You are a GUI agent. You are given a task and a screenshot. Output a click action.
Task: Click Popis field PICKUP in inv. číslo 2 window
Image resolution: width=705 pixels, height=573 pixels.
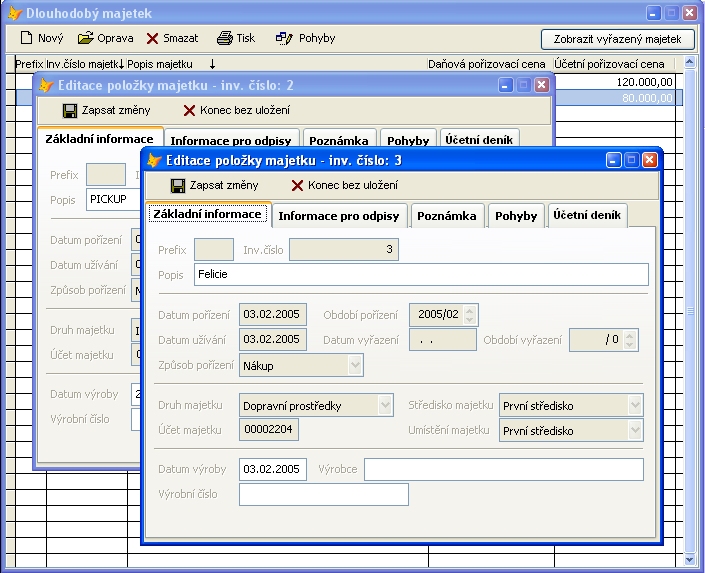coord(113,200)
